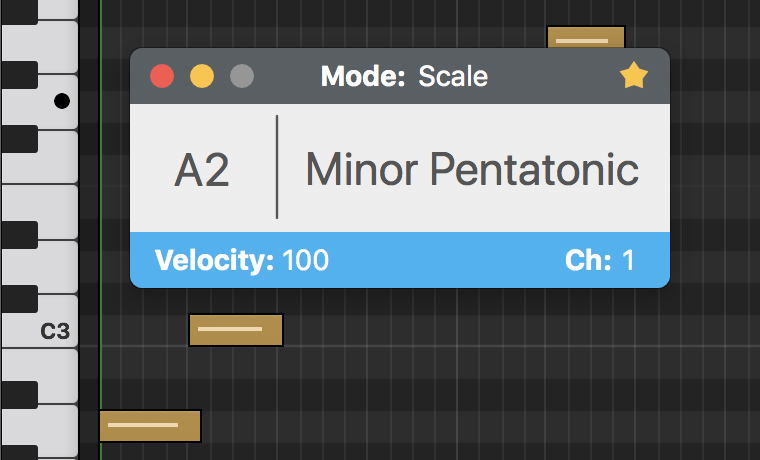Minimize the Scale mode window
Viewport: 760px width, 460px height.
202,76
